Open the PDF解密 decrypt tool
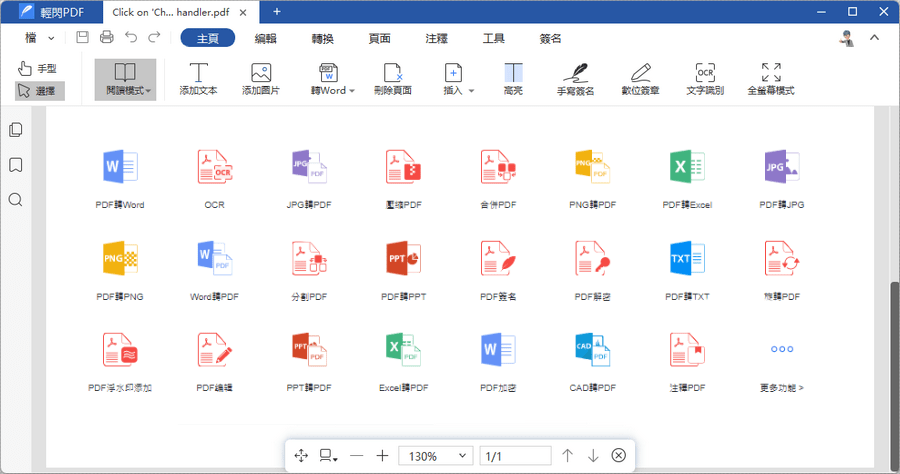900x474 pixels. 592,270
